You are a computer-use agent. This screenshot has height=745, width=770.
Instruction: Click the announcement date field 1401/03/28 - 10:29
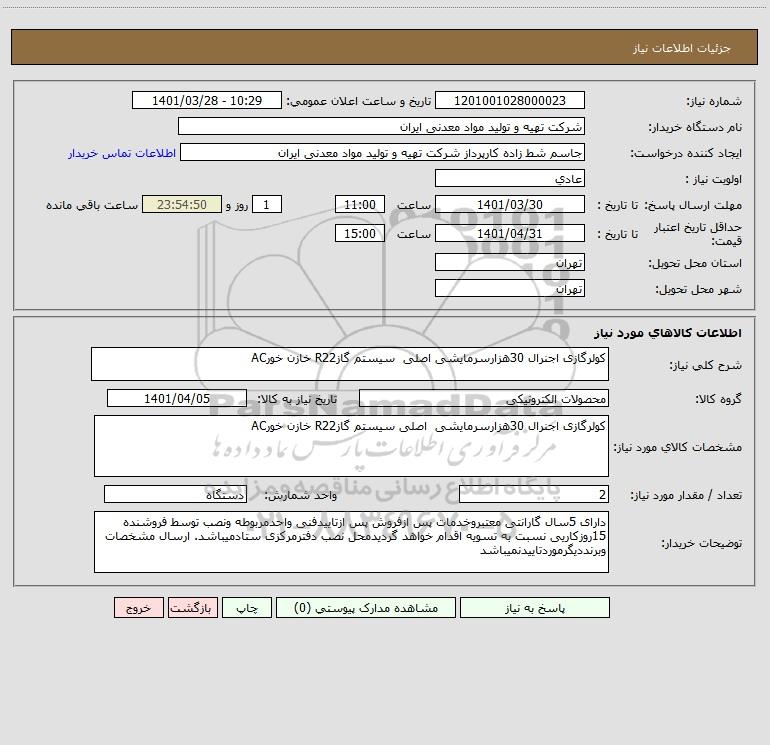pos(207,101)
